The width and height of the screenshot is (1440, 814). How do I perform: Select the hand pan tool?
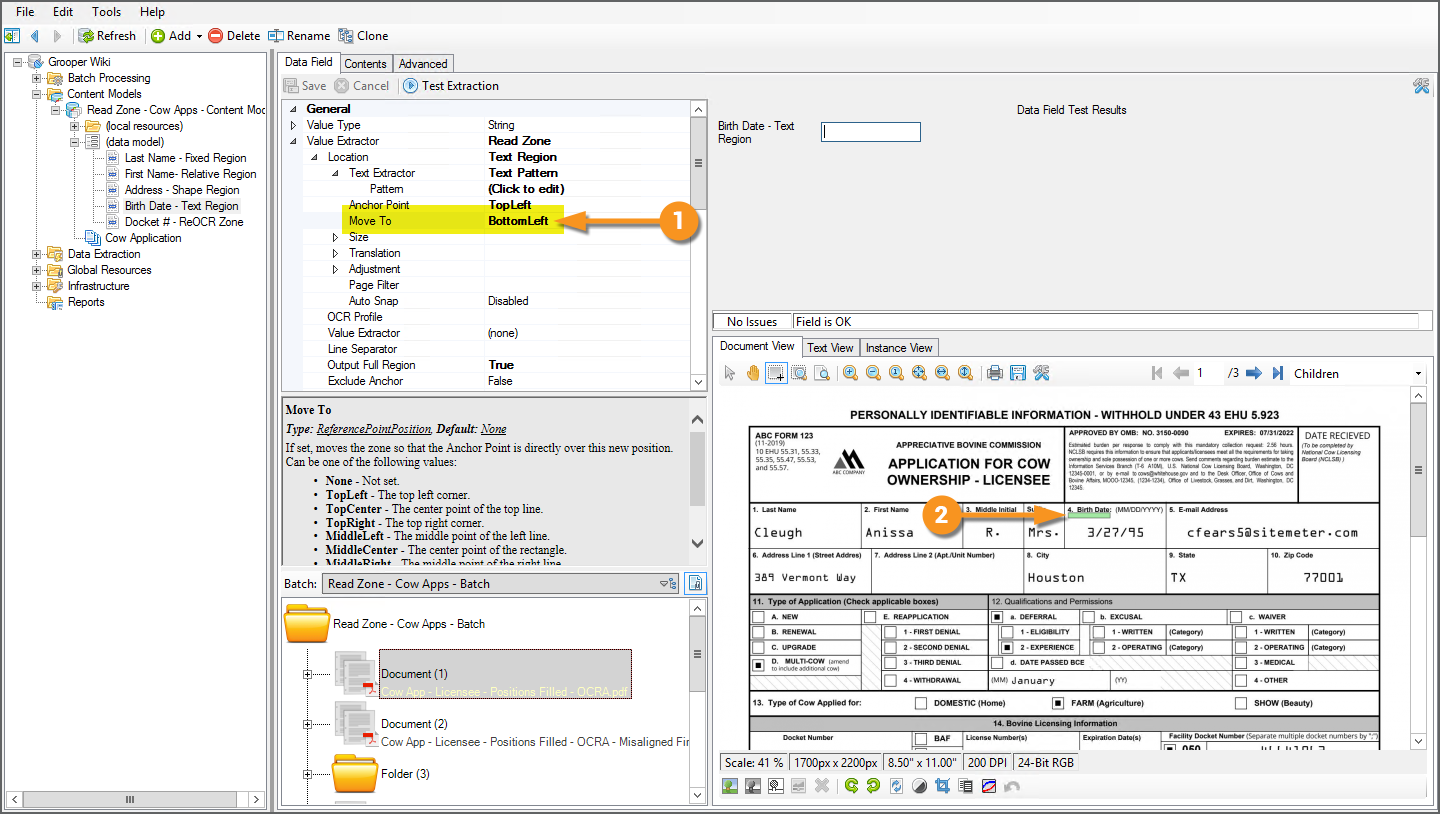tap(752, 373)
